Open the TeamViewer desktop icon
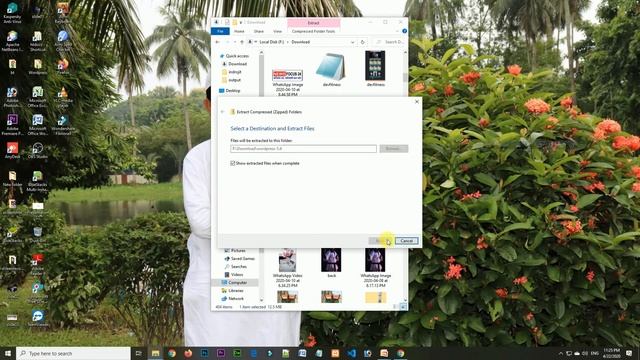Image resolution: width=640 pixels, height=360 pixels. point(38,318)
